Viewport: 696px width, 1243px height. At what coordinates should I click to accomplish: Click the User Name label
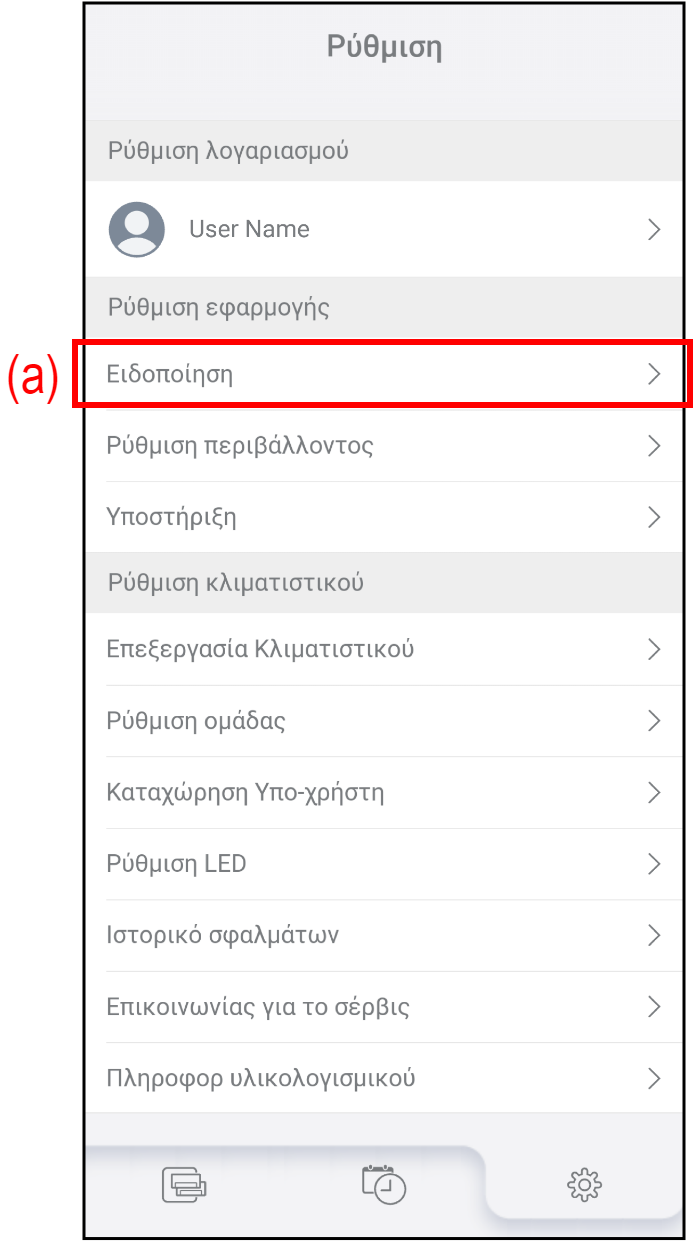point(249,229)
